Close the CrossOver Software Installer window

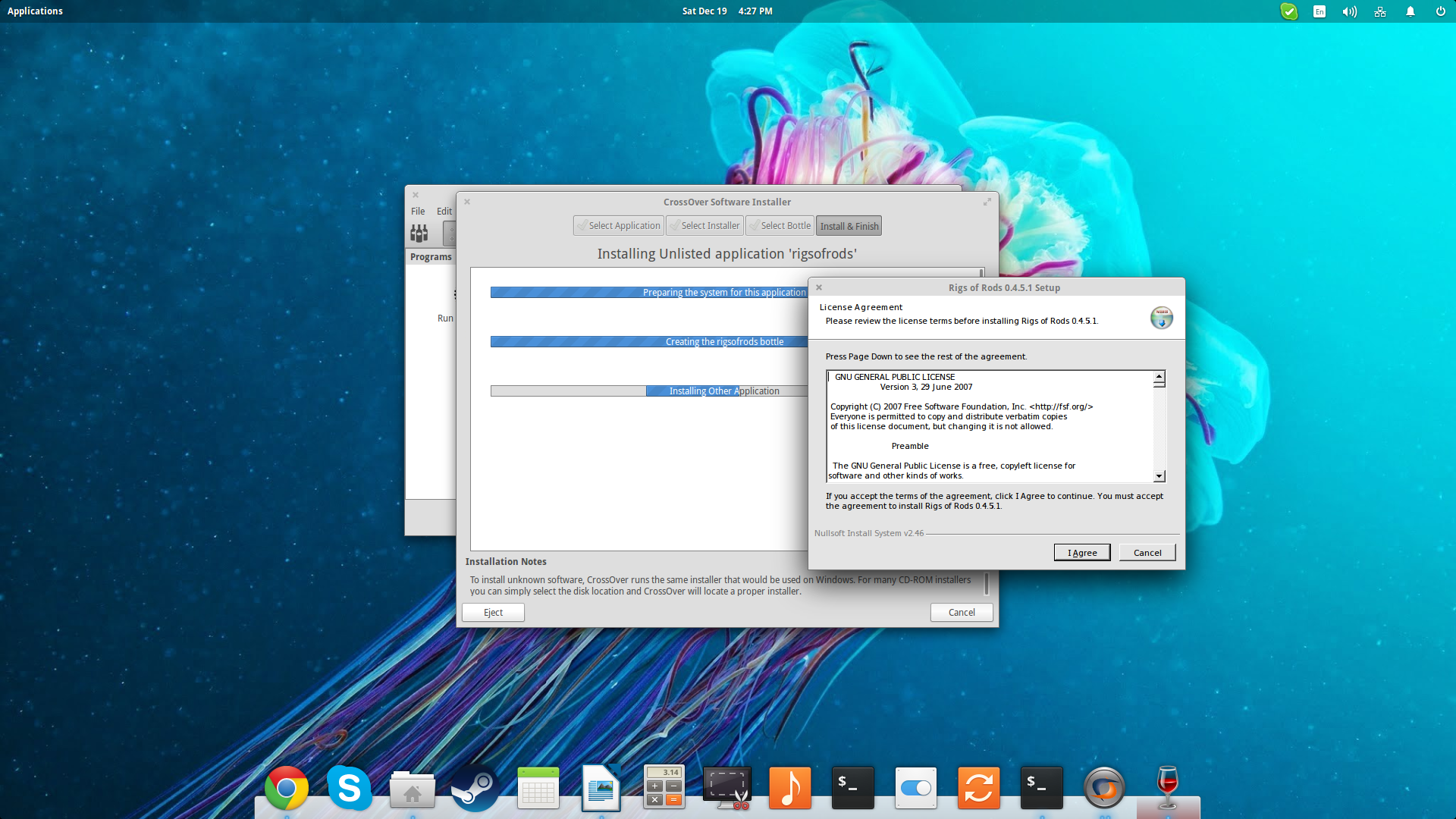467,202
